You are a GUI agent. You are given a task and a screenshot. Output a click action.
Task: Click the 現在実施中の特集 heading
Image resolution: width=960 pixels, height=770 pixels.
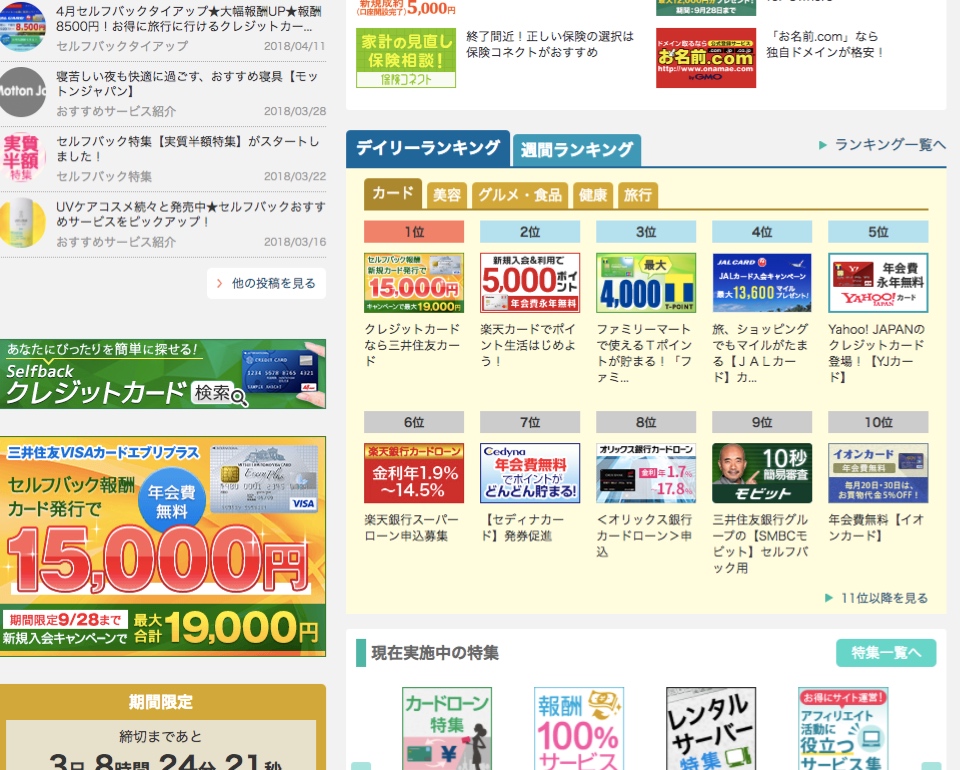pyautogui.click(x=435, y=653)
